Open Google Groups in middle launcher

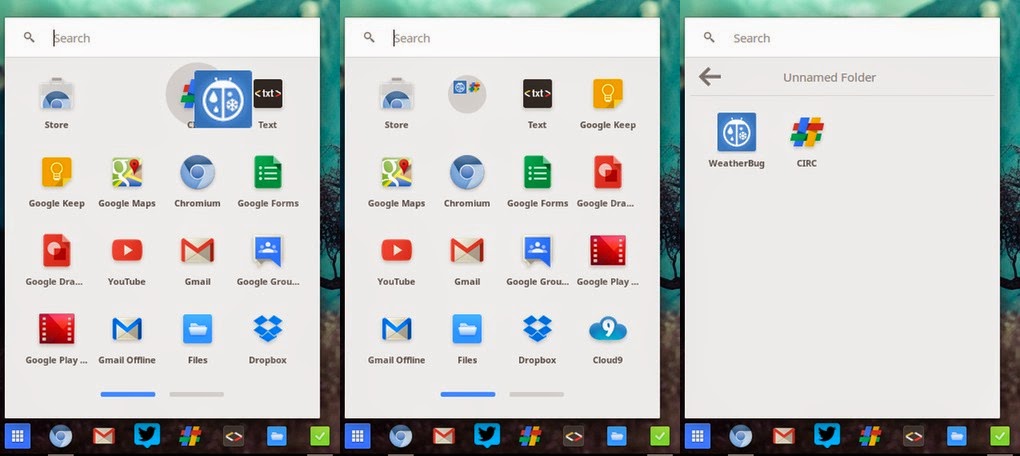pos(537,251)
